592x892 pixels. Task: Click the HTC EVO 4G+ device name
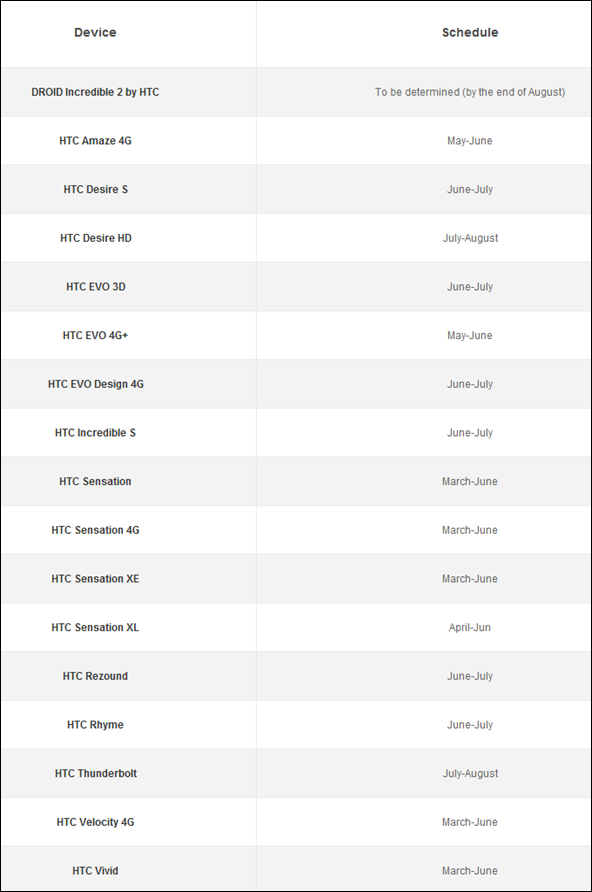pos(95,336)
